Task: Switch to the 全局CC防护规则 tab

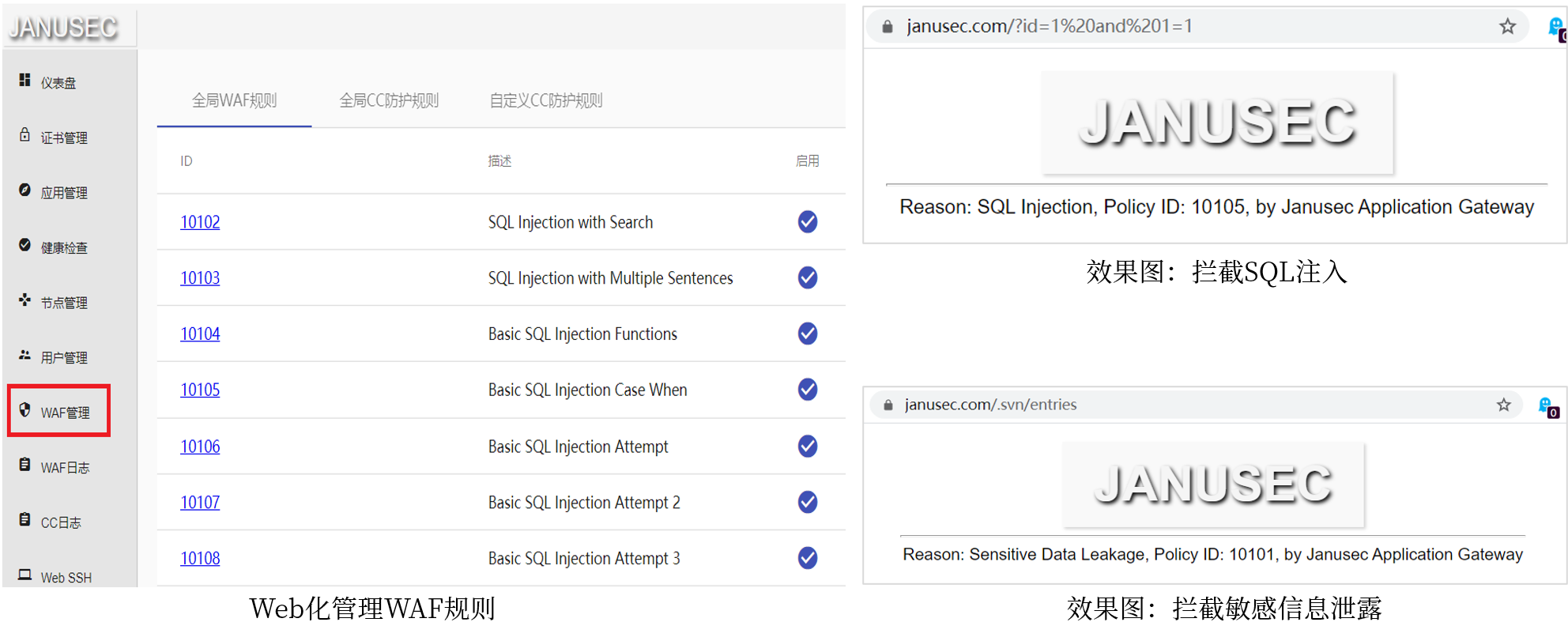Action: coord(389,100)
